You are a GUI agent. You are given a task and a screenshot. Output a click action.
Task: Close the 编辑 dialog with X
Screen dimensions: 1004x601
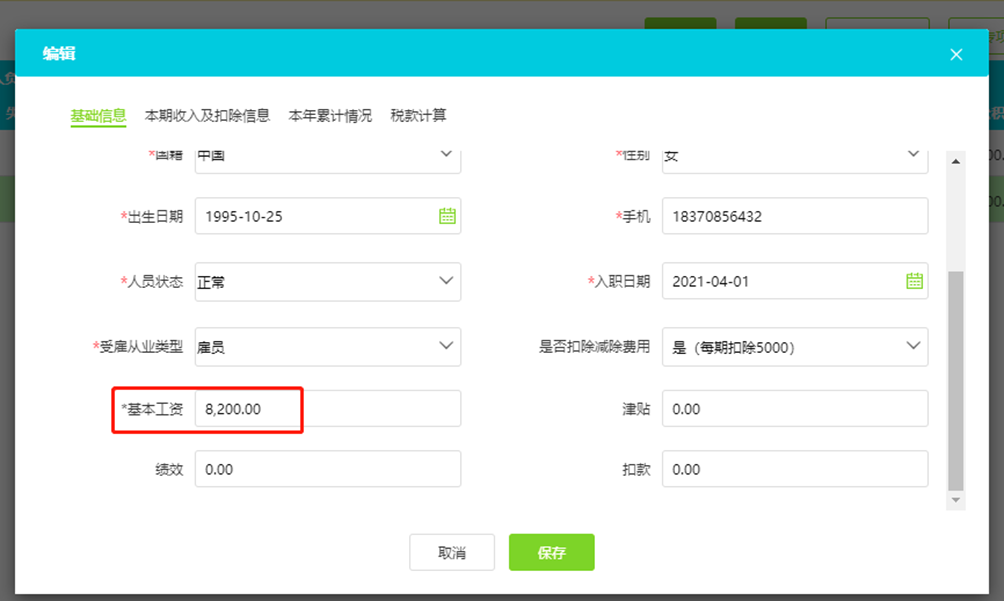tap(956, 54)
